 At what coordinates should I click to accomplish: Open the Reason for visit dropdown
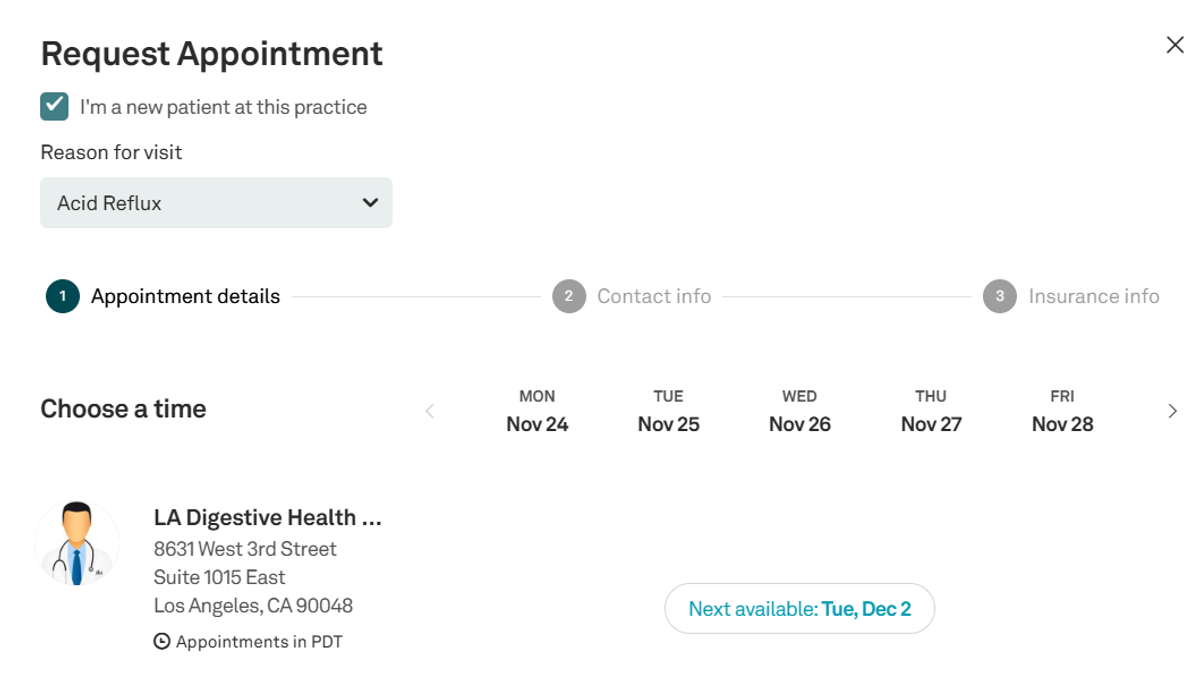pyautogui.click(x=216, y=203)
